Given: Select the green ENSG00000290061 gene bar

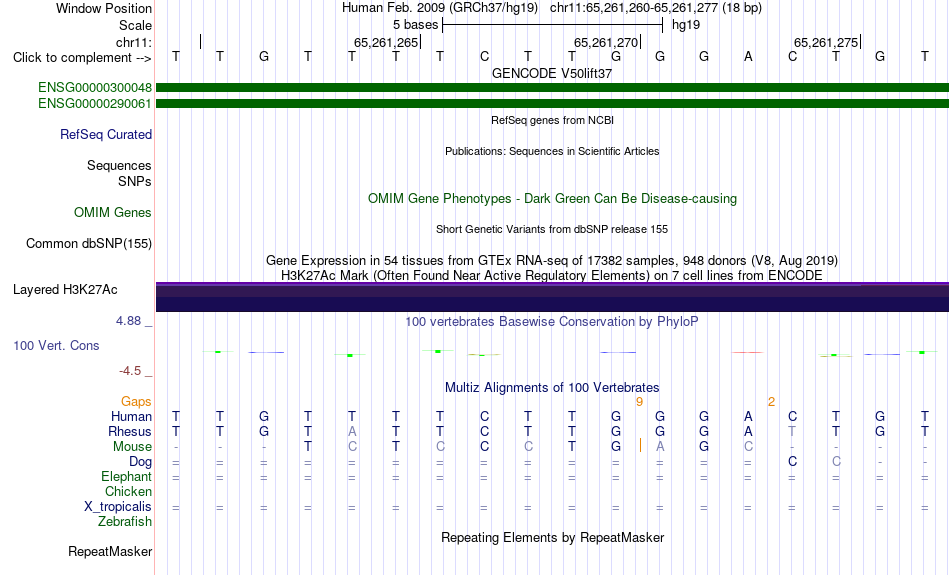Looking at the screenshot, I should 552,104.
